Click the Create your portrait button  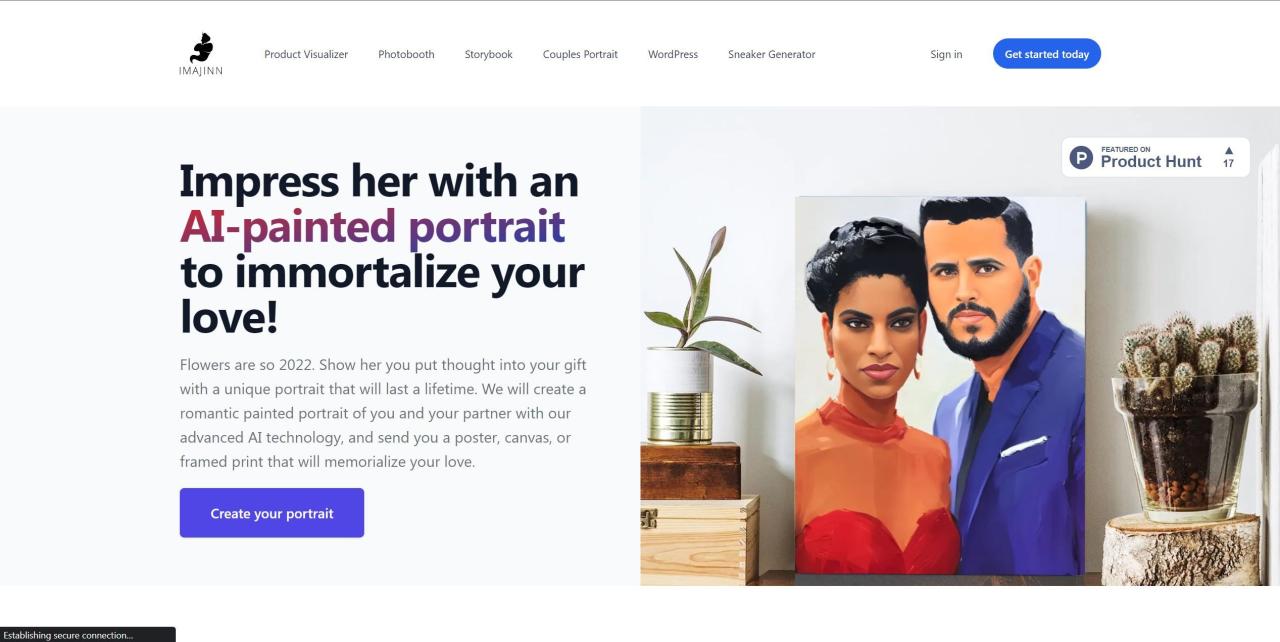click(272, 513)
